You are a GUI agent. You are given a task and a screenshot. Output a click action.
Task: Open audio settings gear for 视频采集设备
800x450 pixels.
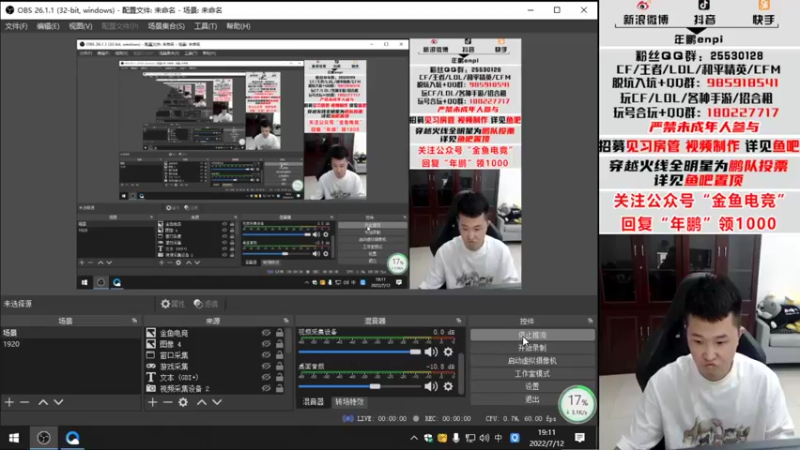448,352
